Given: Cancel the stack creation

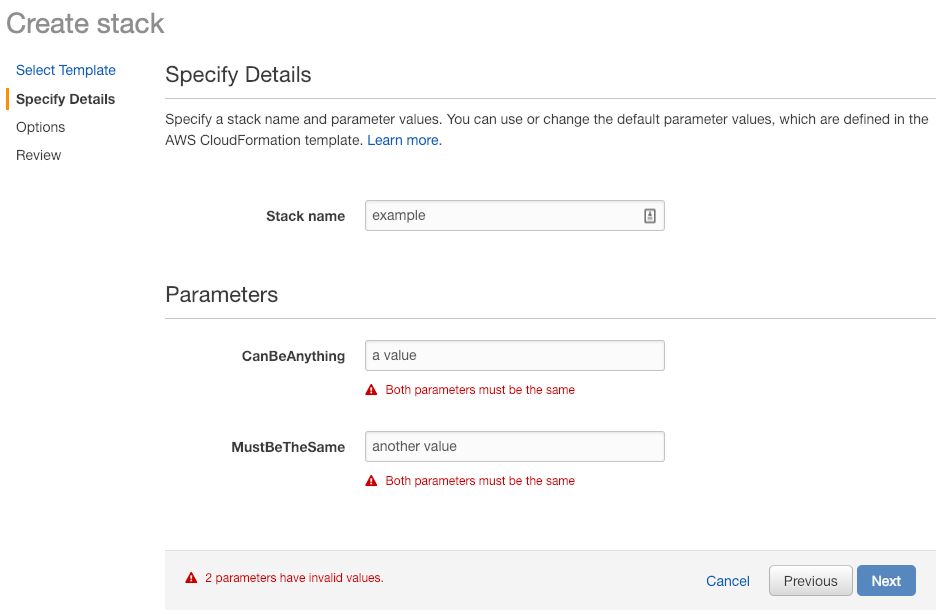Looking at the screenshot, I should pyautogui.click(x=727, y=581).
